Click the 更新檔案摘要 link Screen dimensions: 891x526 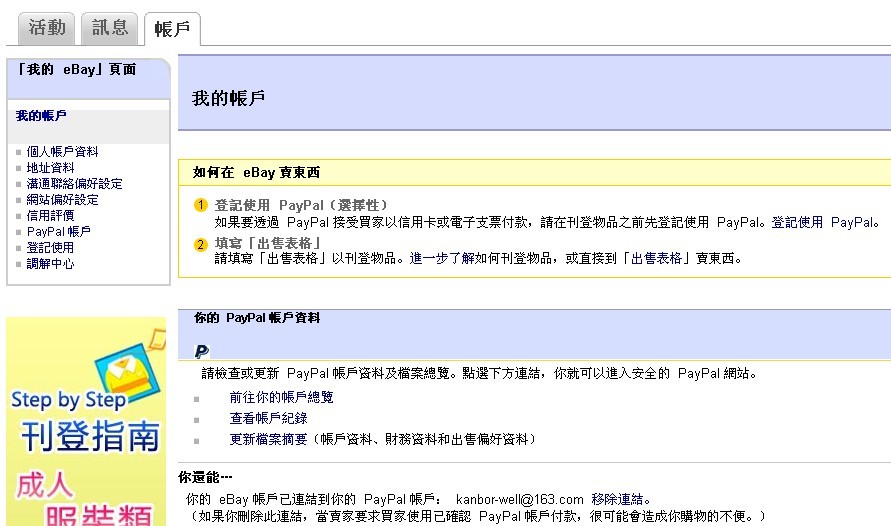(x=268, y=440)
